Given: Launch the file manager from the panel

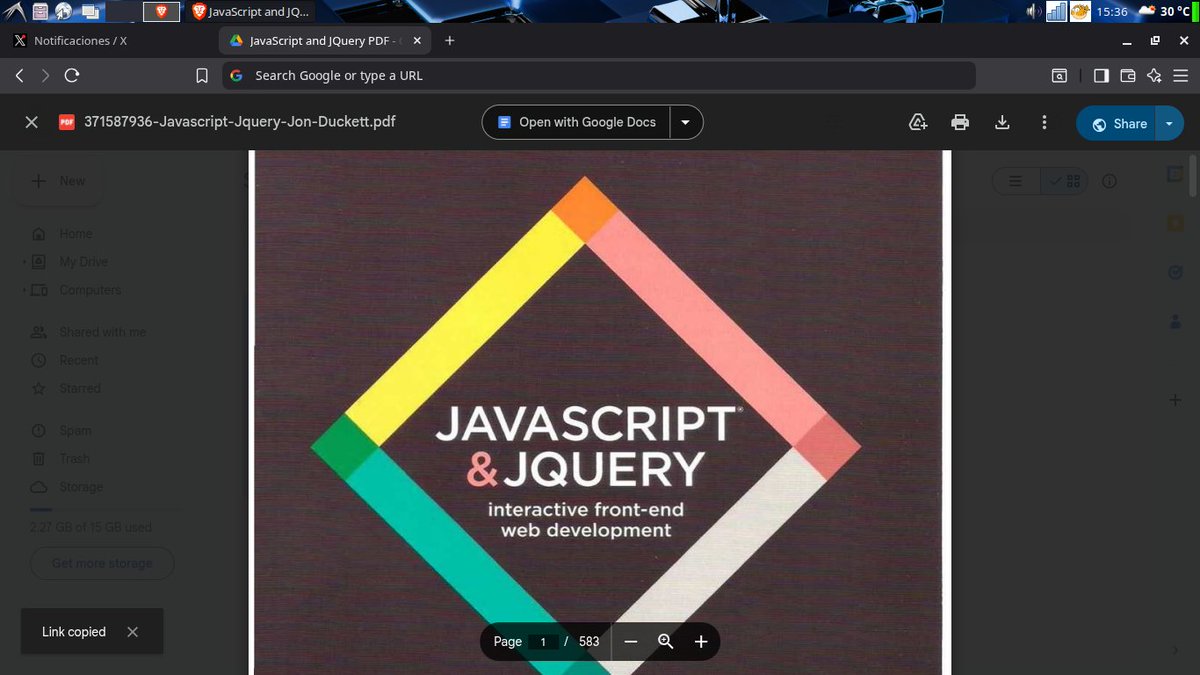Looking at the screenshot, I should [x=39, y=12].
